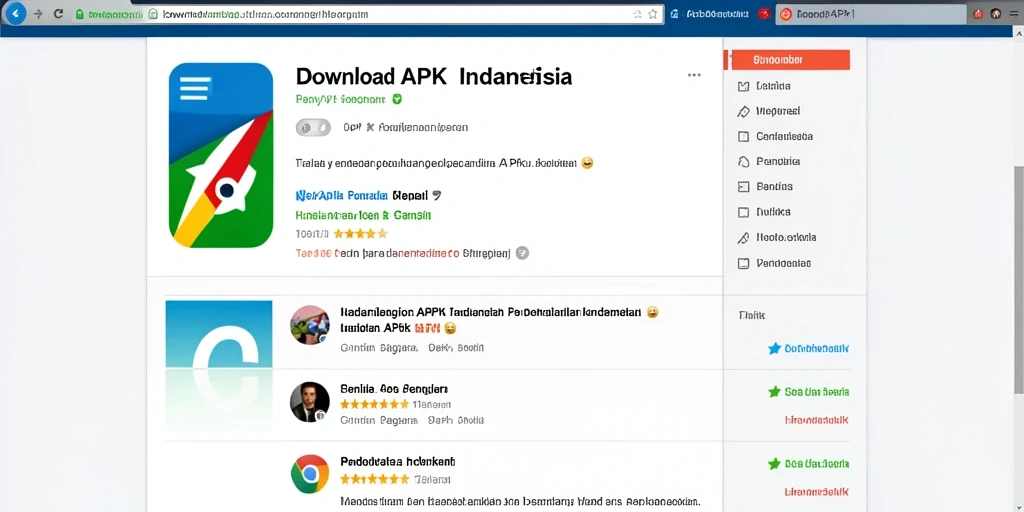Screen dimensions: 1024x512
Task: Open the bookmark shortcut beside the address bar
Action: tap(711, 14)
